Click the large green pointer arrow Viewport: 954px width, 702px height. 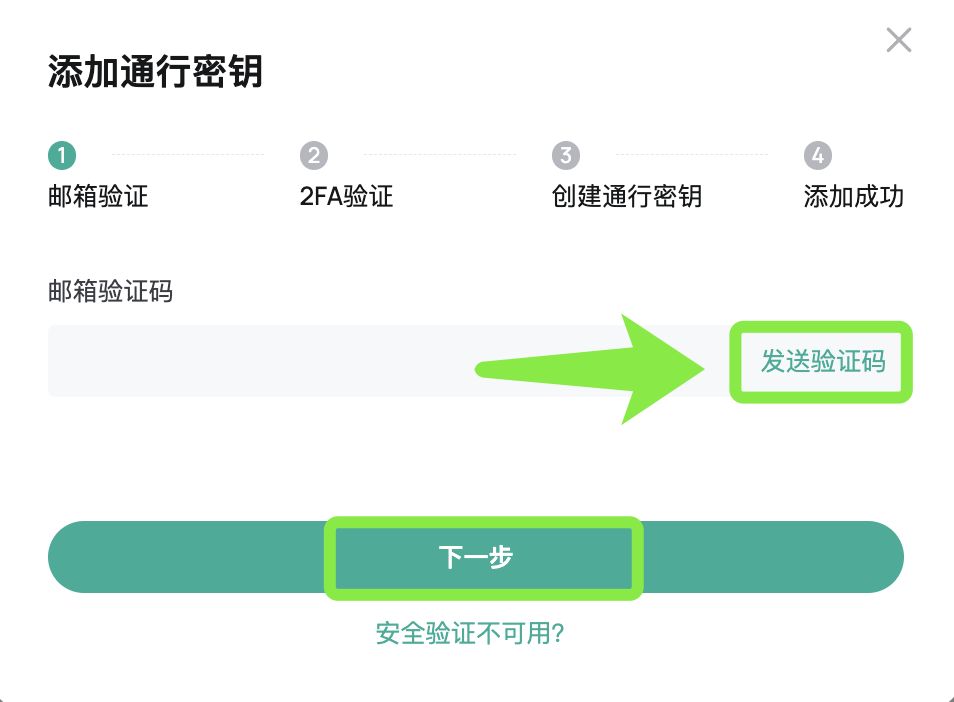(590, 369)
